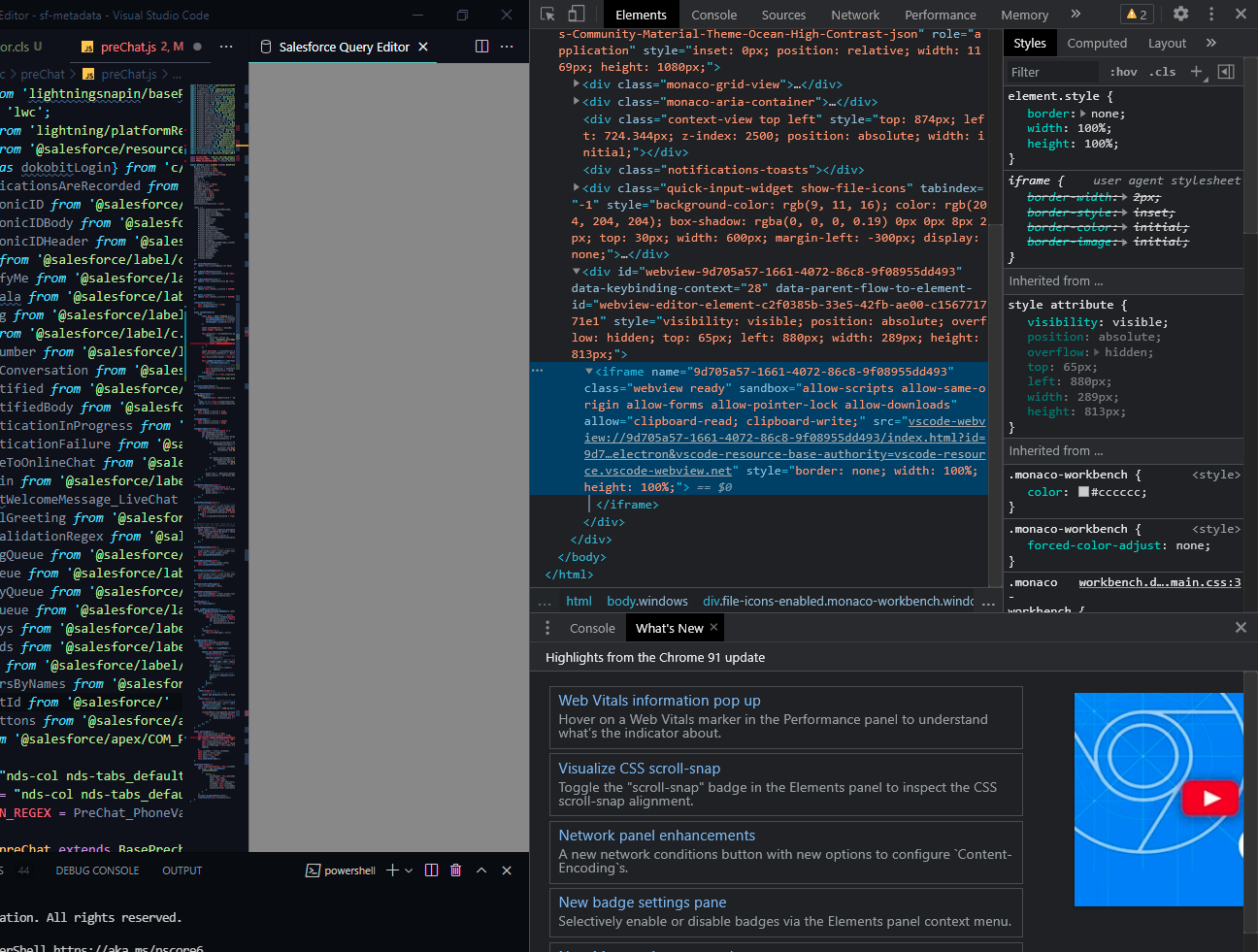Close the VS Code terminal panel

507,870
